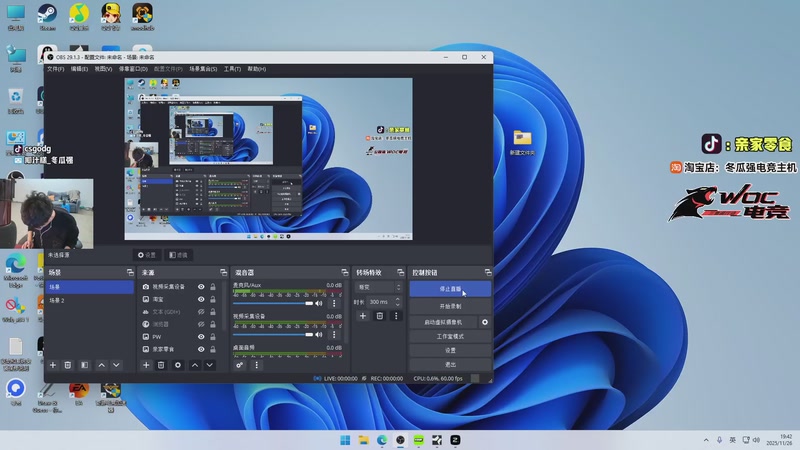
Task: Open source properties gear in Sources panel
Action: [x=178, y=365]
